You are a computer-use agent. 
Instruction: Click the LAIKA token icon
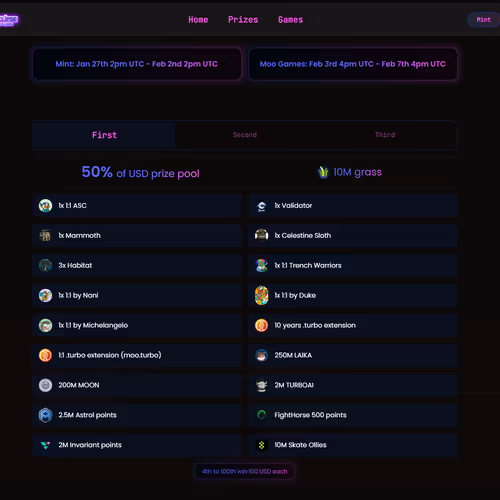click(x=262, y=355)
